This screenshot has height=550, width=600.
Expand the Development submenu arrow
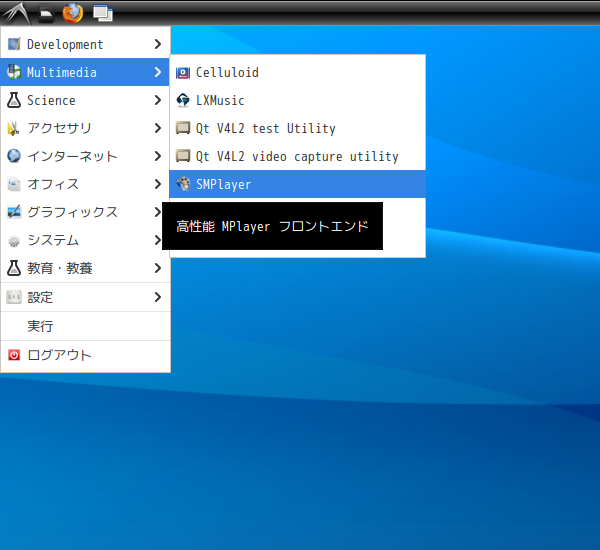coord(158,44)
